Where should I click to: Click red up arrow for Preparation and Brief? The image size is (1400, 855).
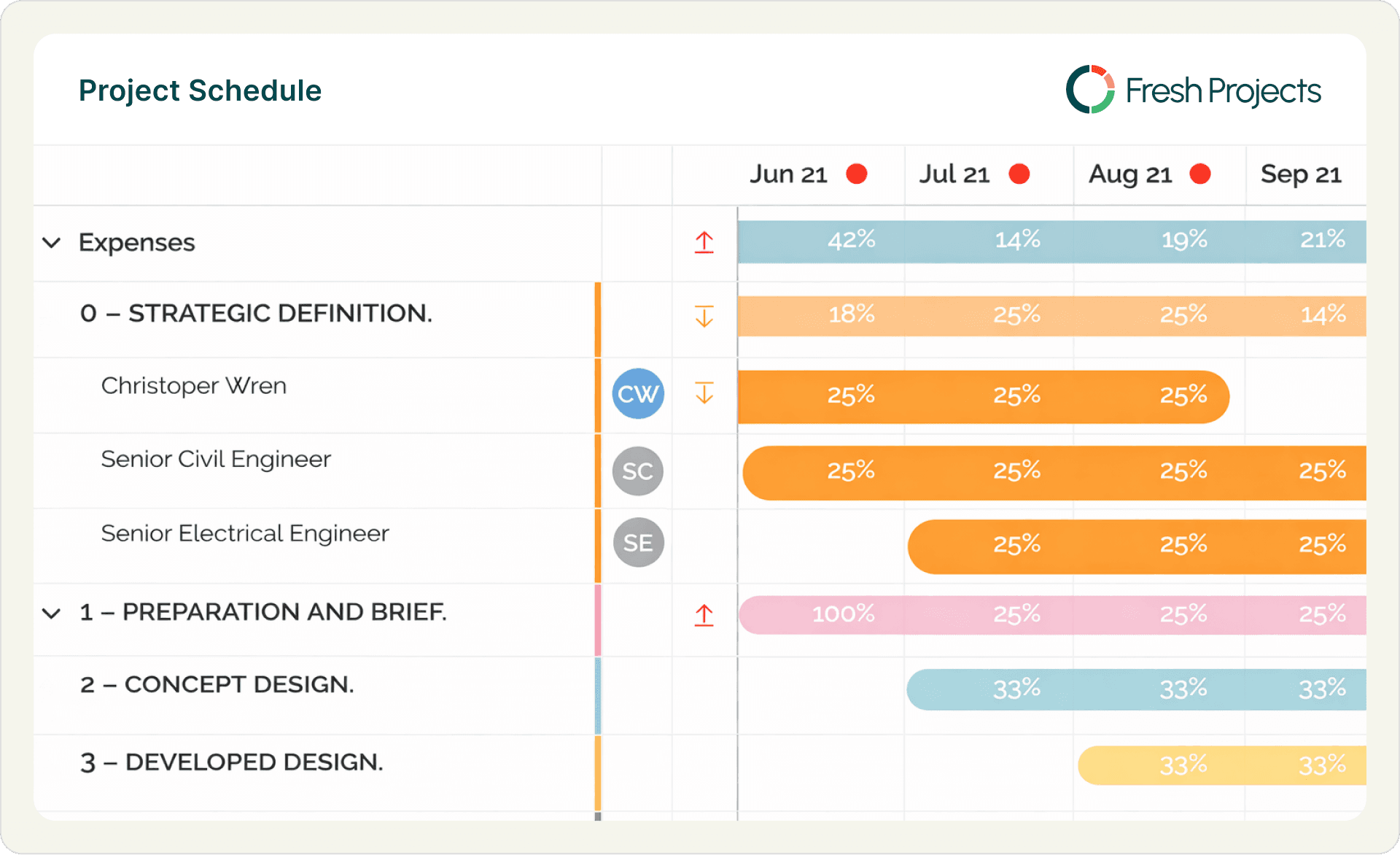coord(704,615)
